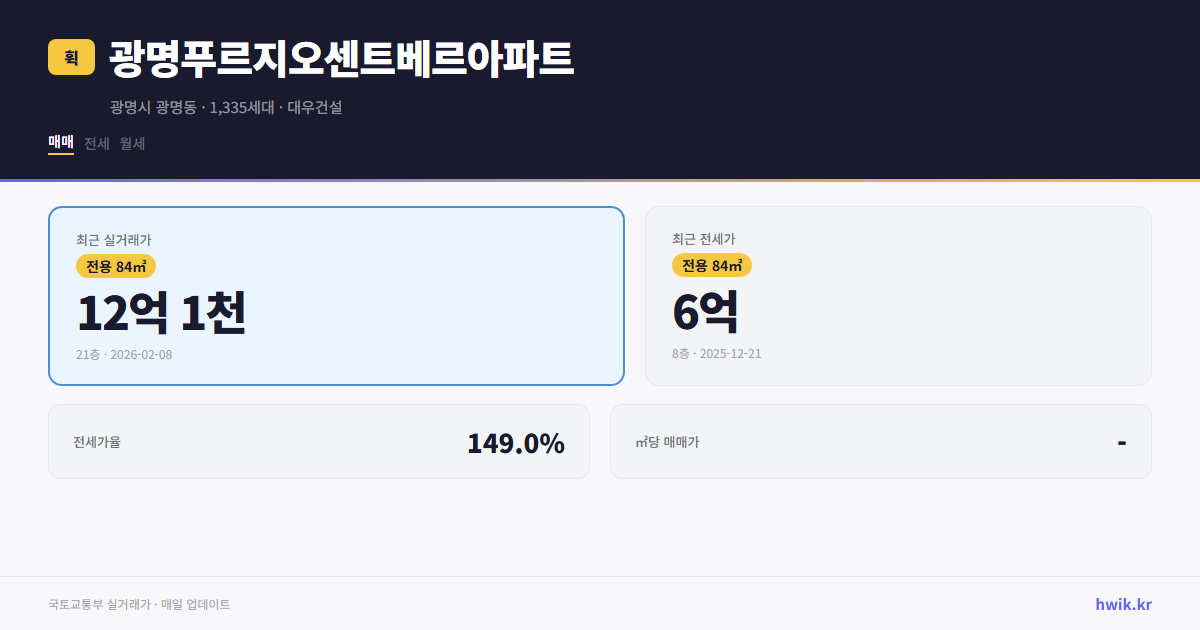Click the dash value in ㎡당 매매가 card

[x=1122, y=441]
